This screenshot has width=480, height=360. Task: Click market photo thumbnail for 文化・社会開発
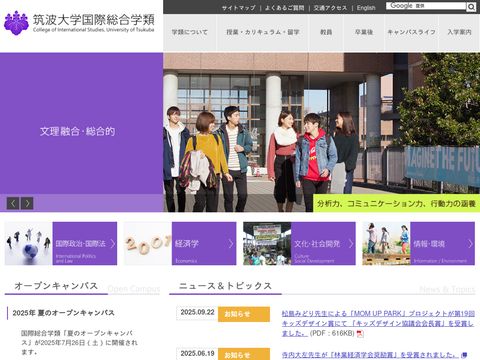[267, 244]
